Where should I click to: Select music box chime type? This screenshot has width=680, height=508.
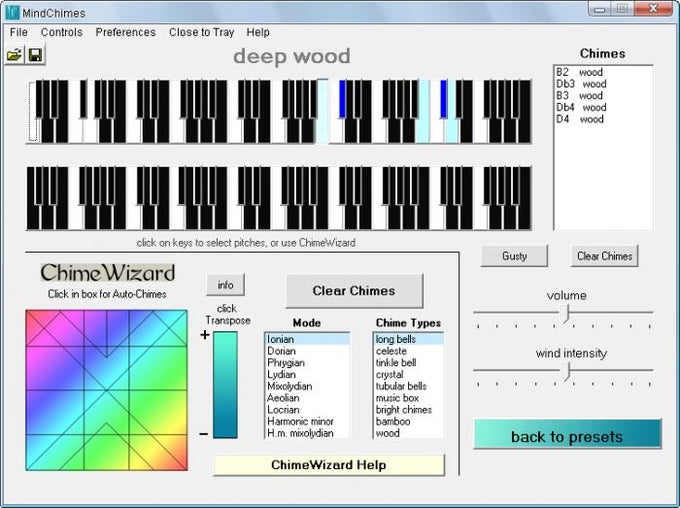tap(408, 398)
